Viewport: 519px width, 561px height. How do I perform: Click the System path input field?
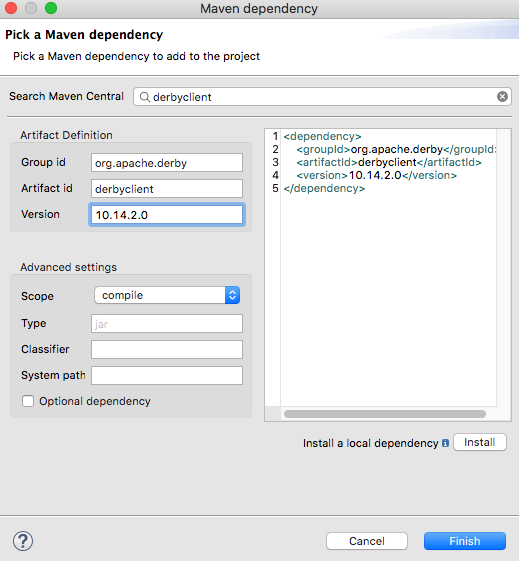(167, 375)
